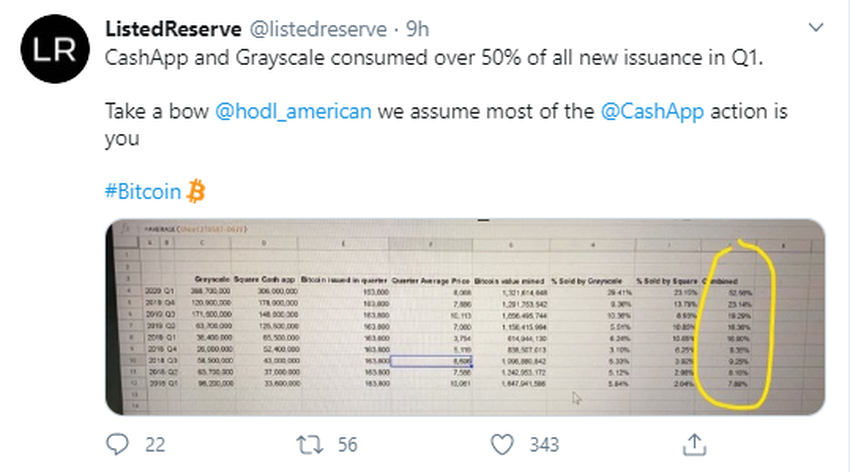
Task: Open the @listedreserve handle
Action: [318, 29]
